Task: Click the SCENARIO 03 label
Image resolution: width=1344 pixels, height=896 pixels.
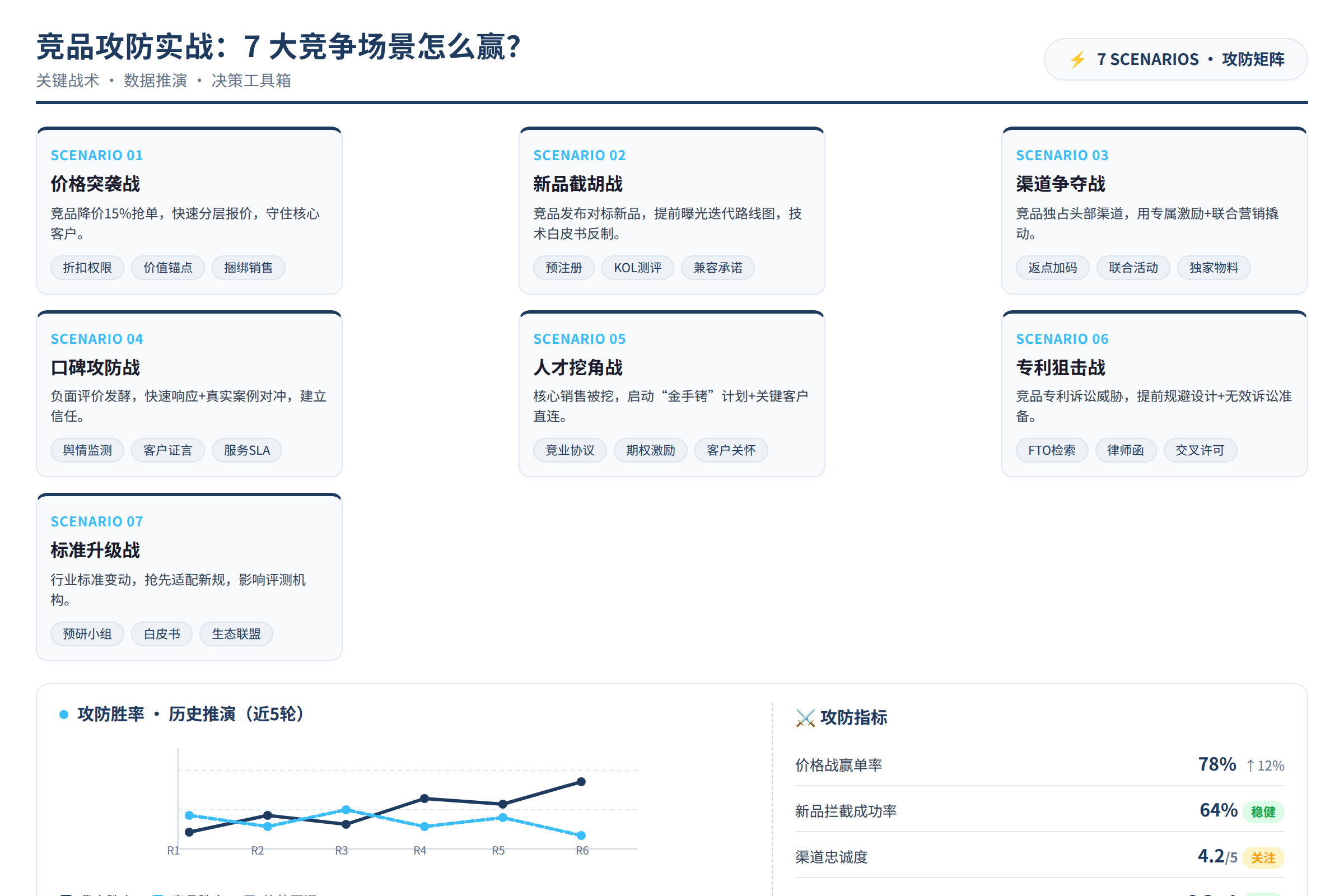Action: tap(1062, 156)
